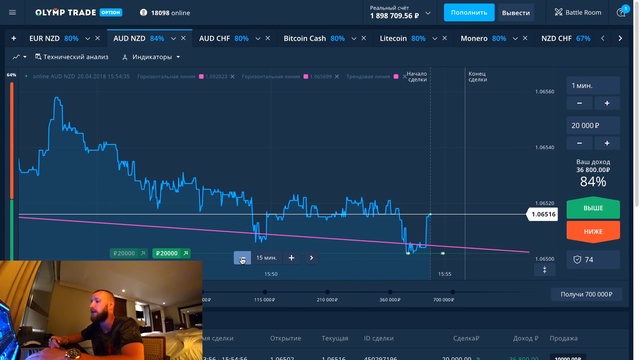Decrease trade time with minus
The width and height of the screenshot is (640, 360).
click(x=579, y=103)
